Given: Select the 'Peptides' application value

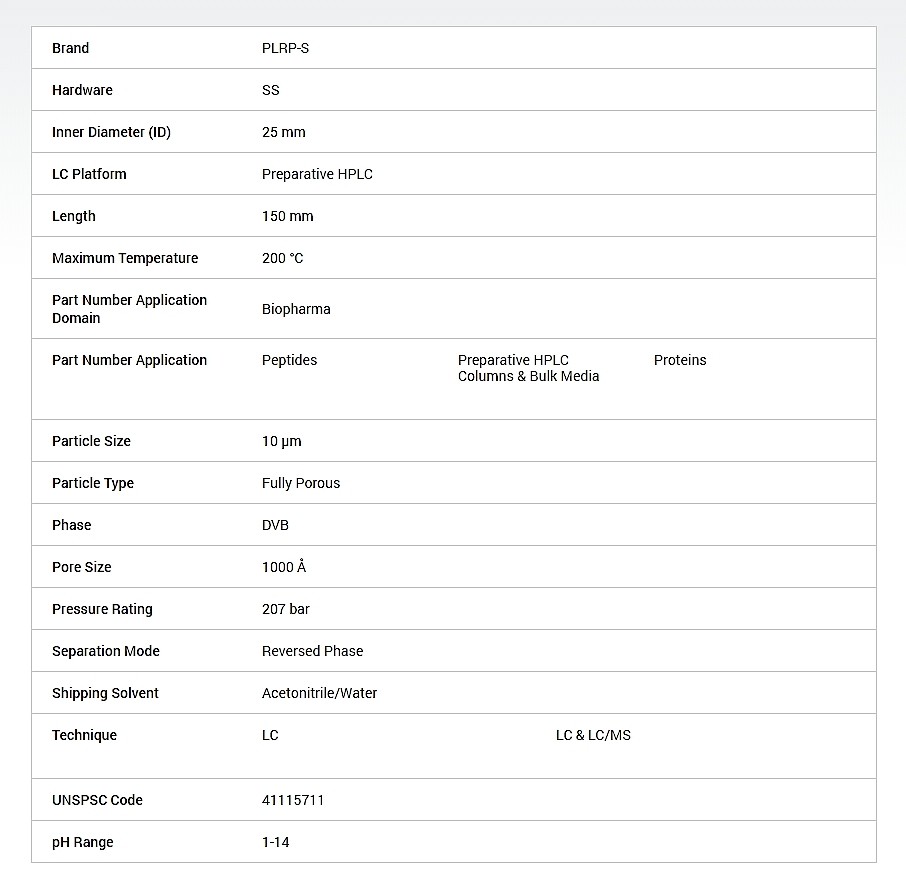Looking at the screenshot, I should (289, 360).
